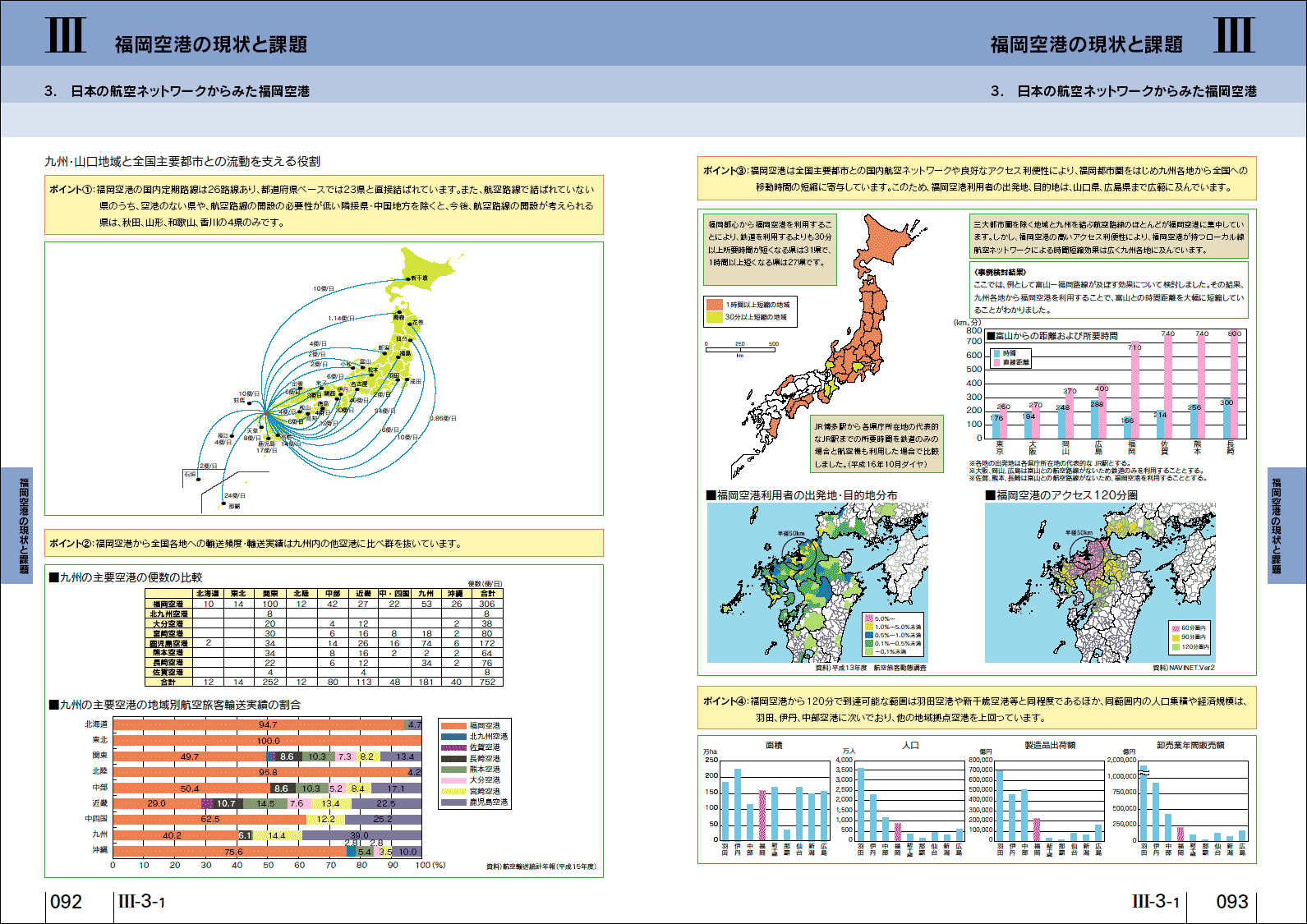Viewport: 1307px width, 924px height.
Task: Click heading 福岡空港利用者の出発地・目的地分布
Action: pyautogui.click(x=802, y=495)
